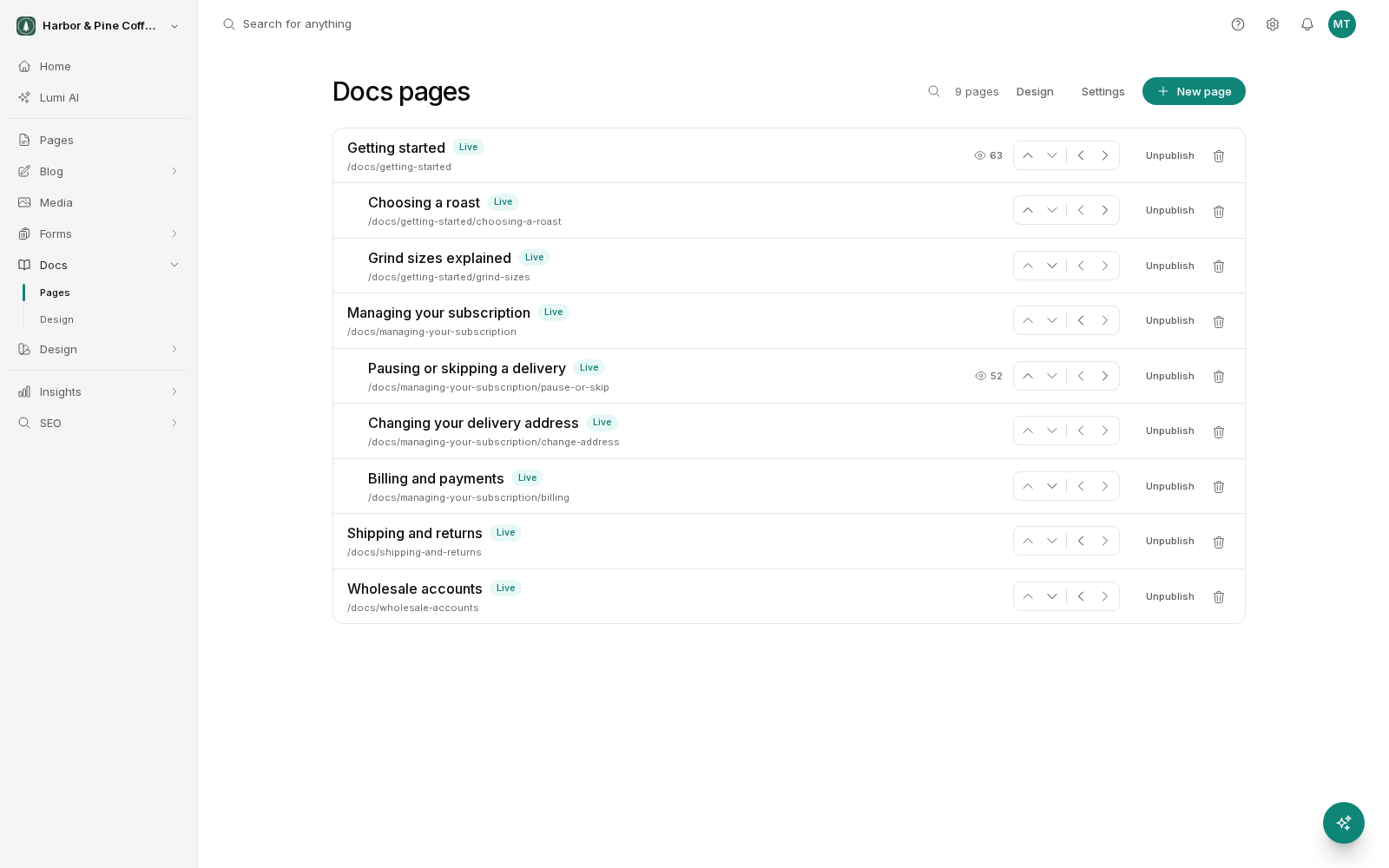Screen dimensions: 1389x868
Task: Move Billing and payments down
Action: pos(1052,486)
